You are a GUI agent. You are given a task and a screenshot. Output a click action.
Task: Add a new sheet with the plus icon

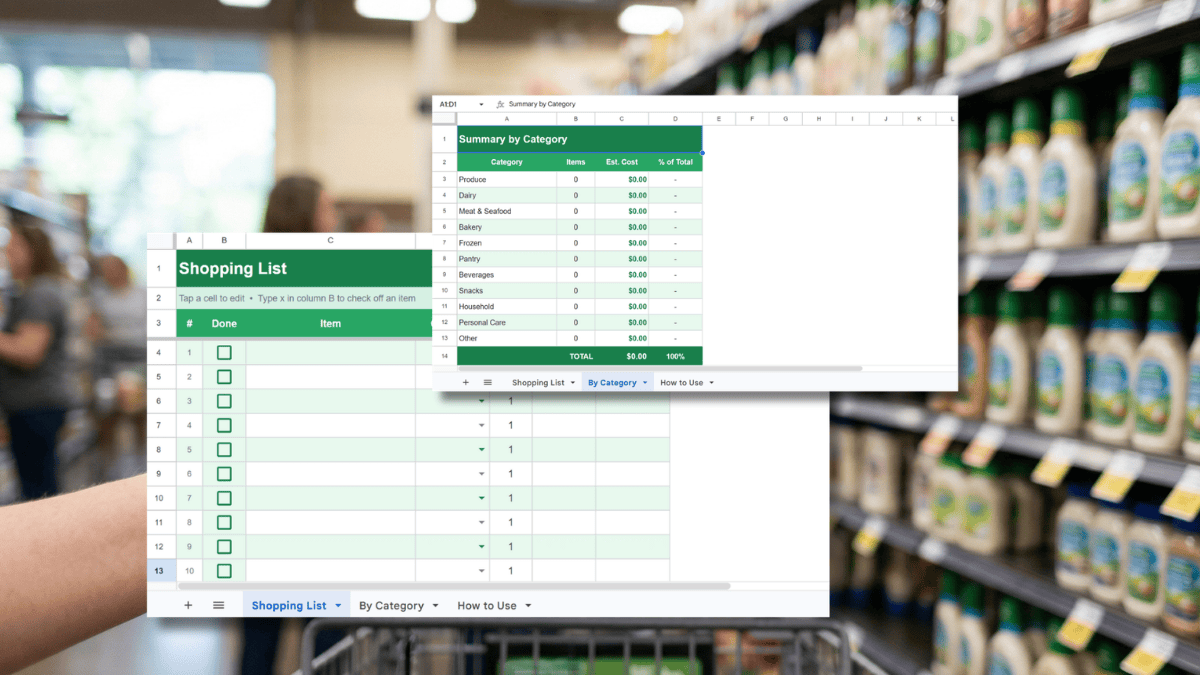click(188, 605)
